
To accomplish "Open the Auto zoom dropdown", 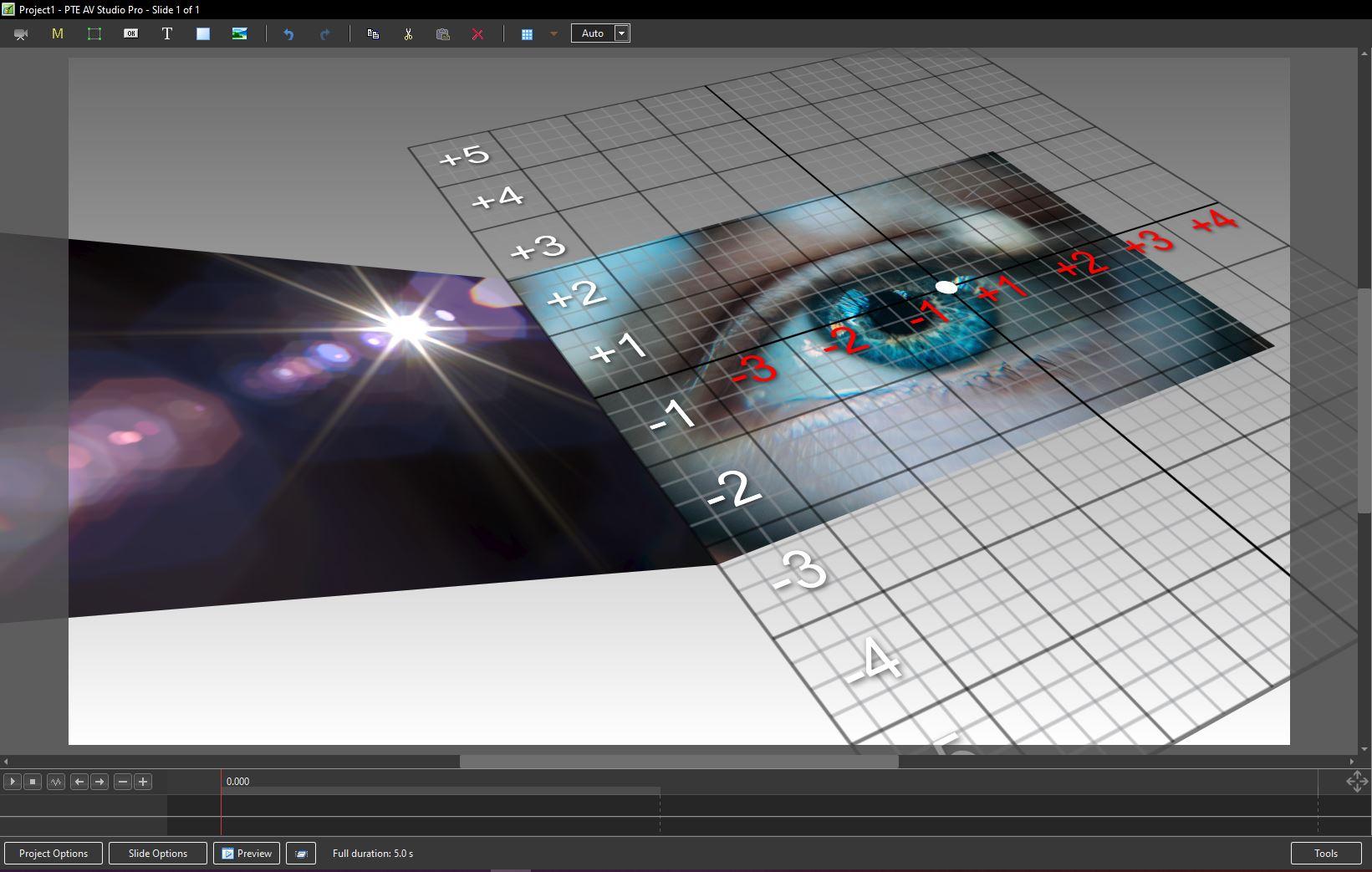I will coord(621,33).
